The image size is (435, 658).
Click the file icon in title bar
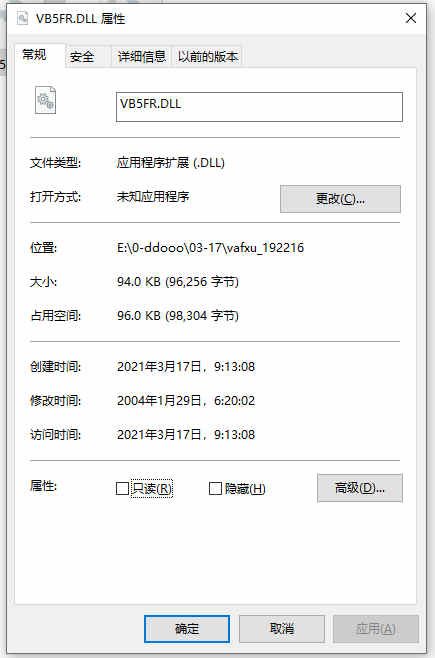click(23, 18)
